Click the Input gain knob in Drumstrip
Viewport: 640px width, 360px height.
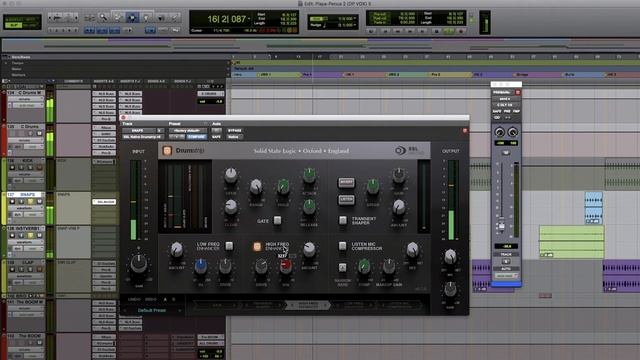click(139, 264)
